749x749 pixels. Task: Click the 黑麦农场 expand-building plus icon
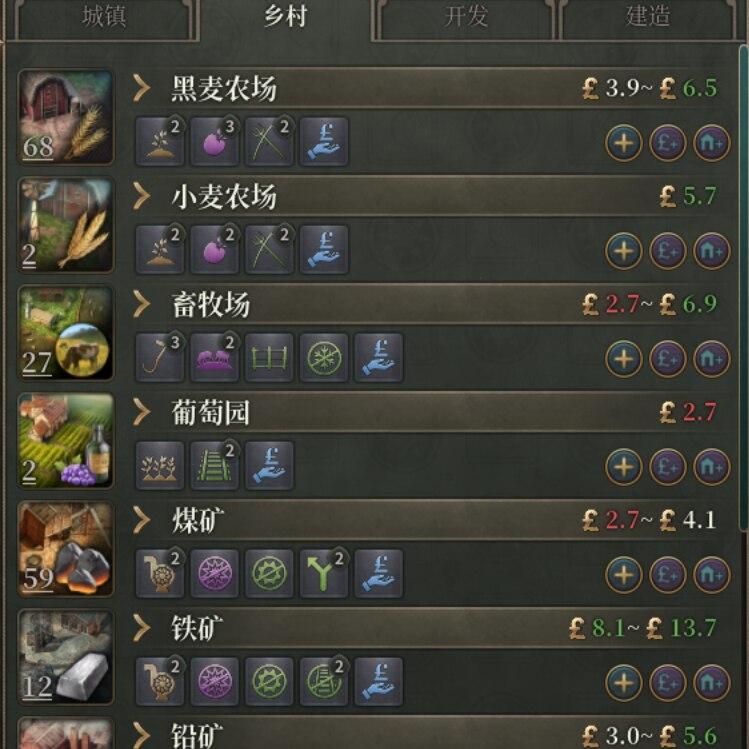pyautogui.click(x=623, y=143)
